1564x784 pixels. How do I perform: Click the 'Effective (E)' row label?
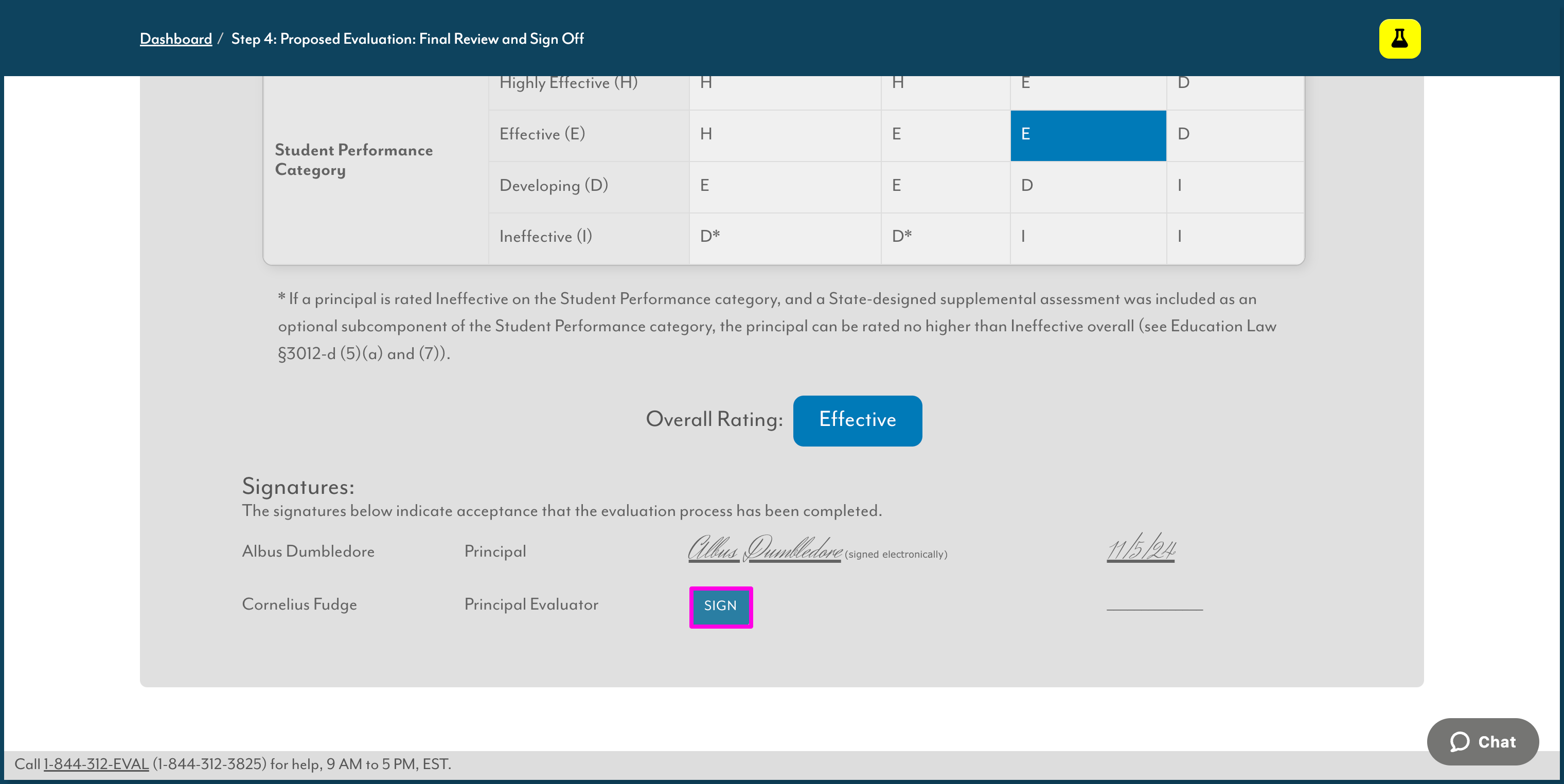542,134
